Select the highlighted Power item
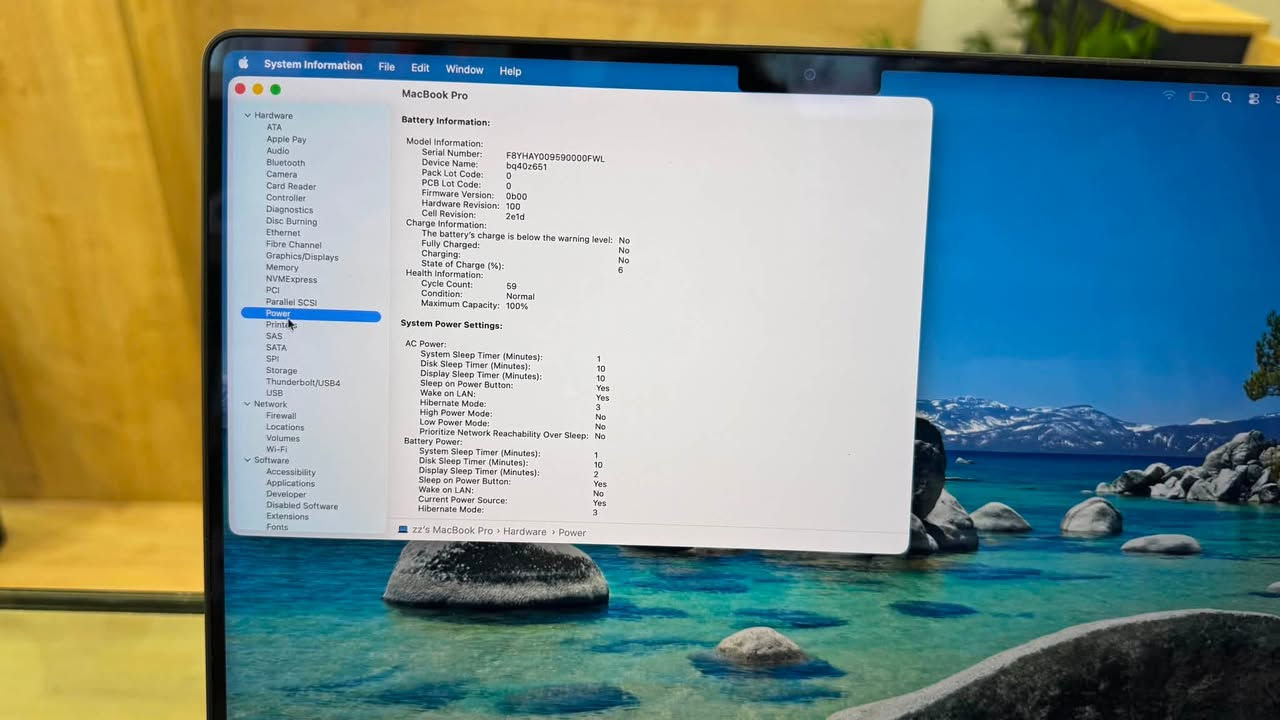Screen dimensions: 1280x720 [x=311, y=314]
